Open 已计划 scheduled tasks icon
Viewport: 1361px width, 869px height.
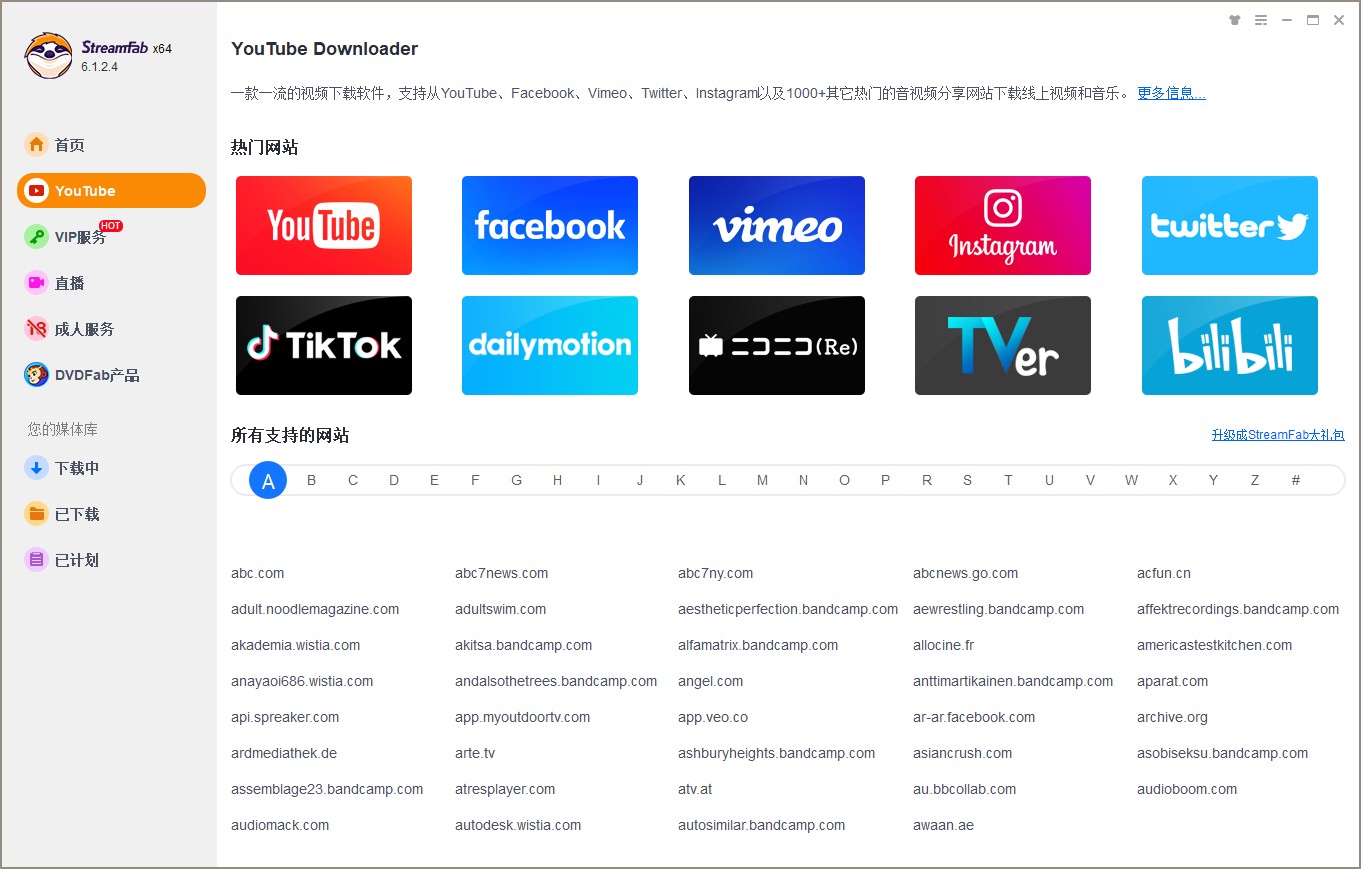coord(37,560)
